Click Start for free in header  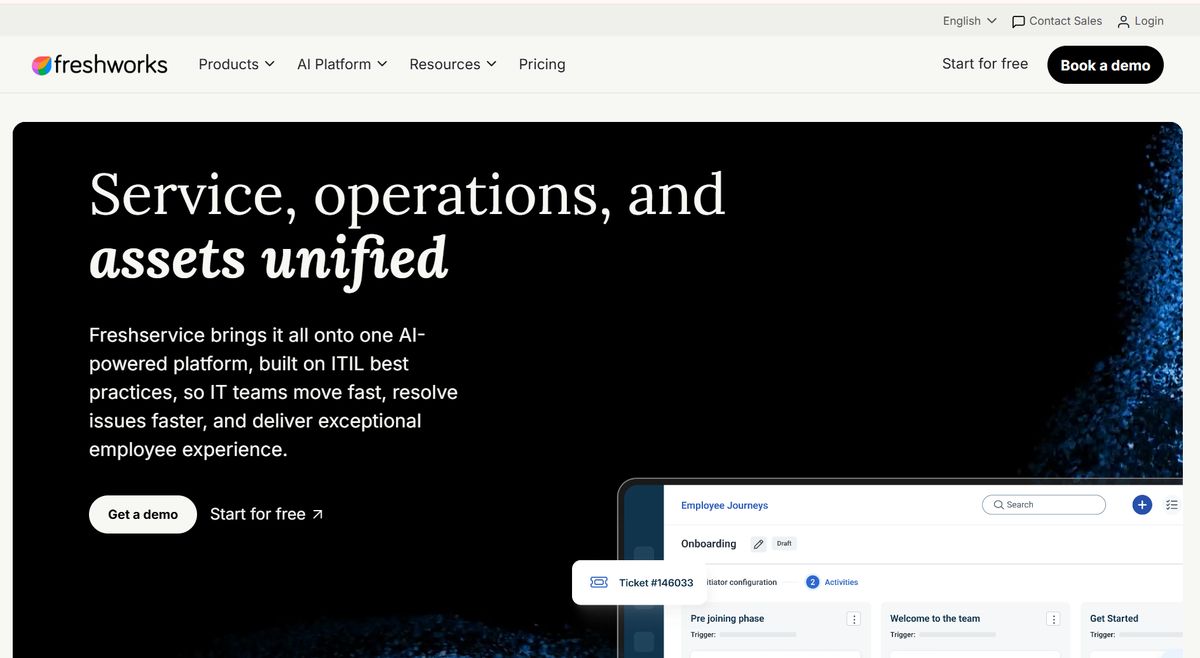[x=985, y=64]
